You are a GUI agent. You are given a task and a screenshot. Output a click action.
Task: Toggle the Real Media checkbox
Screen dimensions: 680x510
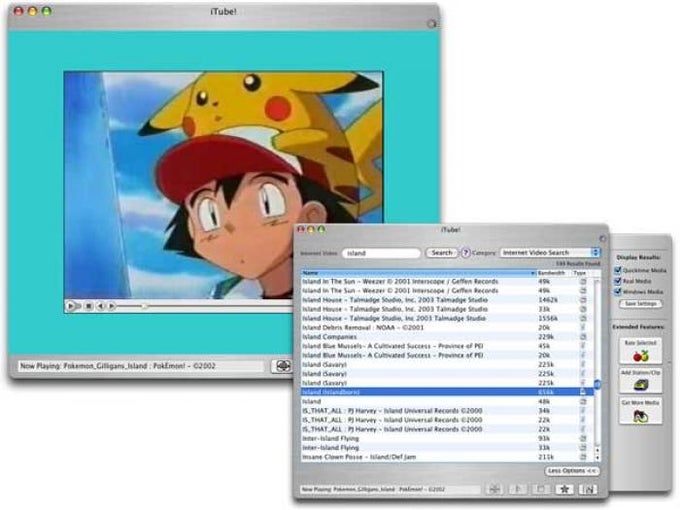[618, 281]
